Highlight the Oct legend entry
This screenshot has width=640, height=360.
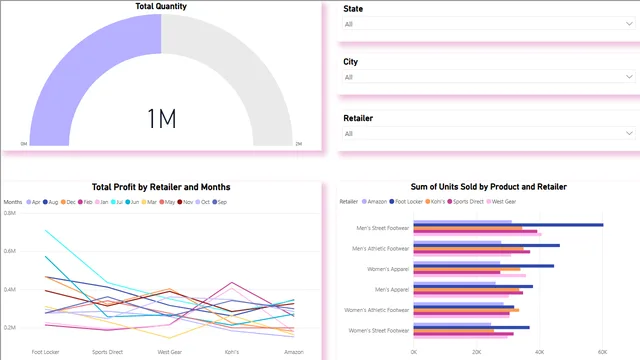[202, 202]
